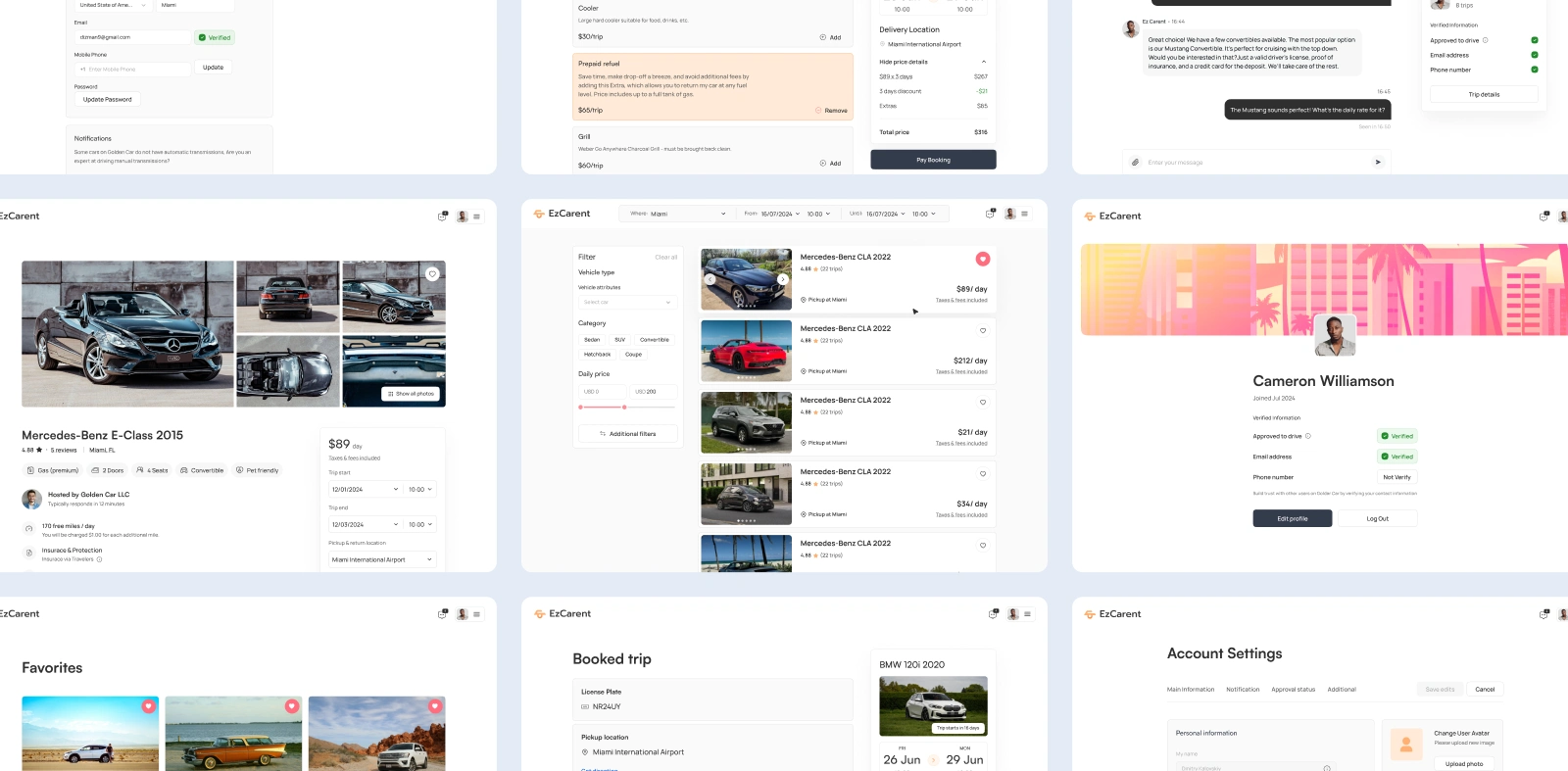Switch to the Additional tab
This screenshot has height=771, width=1568.
point(1342,690)
